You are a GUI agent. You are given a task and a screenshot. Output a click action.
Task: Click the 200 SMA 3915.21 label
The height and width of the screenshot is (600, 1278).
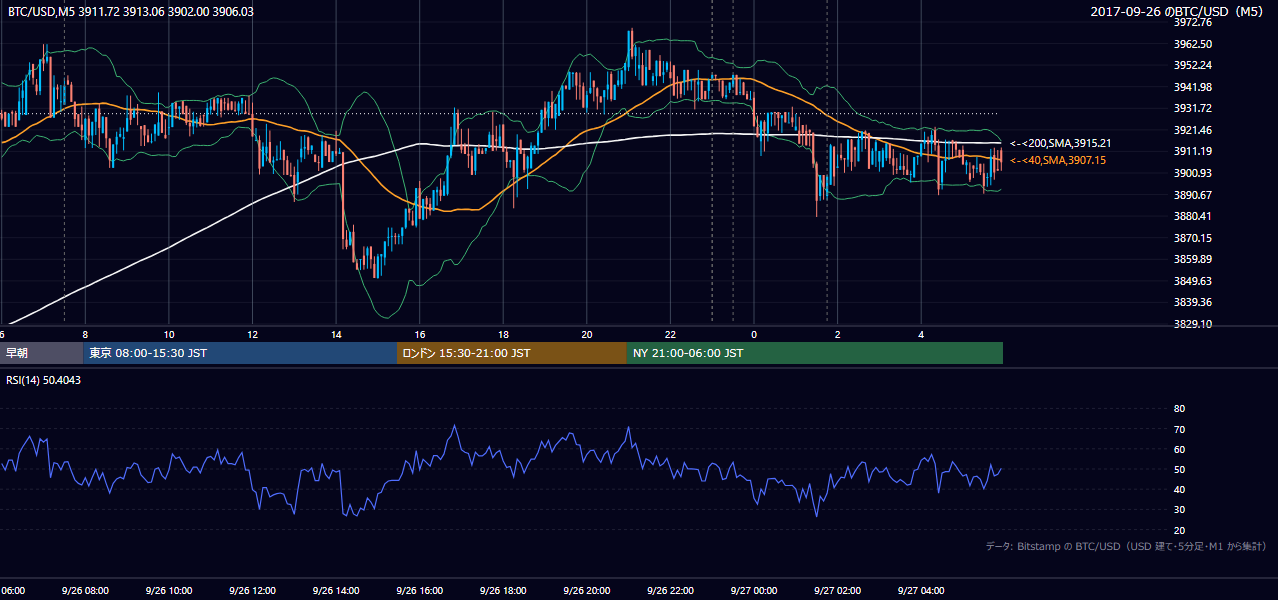(1061, 144)
